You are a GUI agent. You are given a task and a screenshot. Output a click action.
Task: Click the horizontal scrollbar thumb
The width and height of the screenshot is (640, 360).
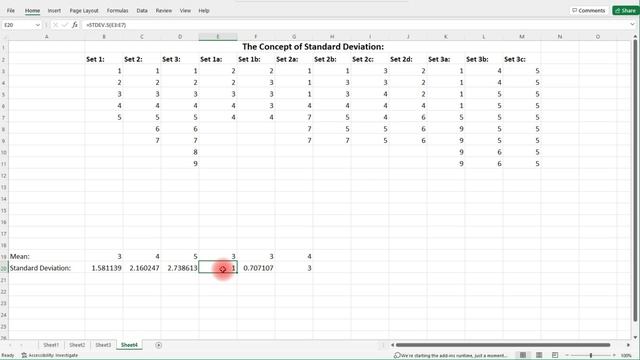(x=503, y=345)
